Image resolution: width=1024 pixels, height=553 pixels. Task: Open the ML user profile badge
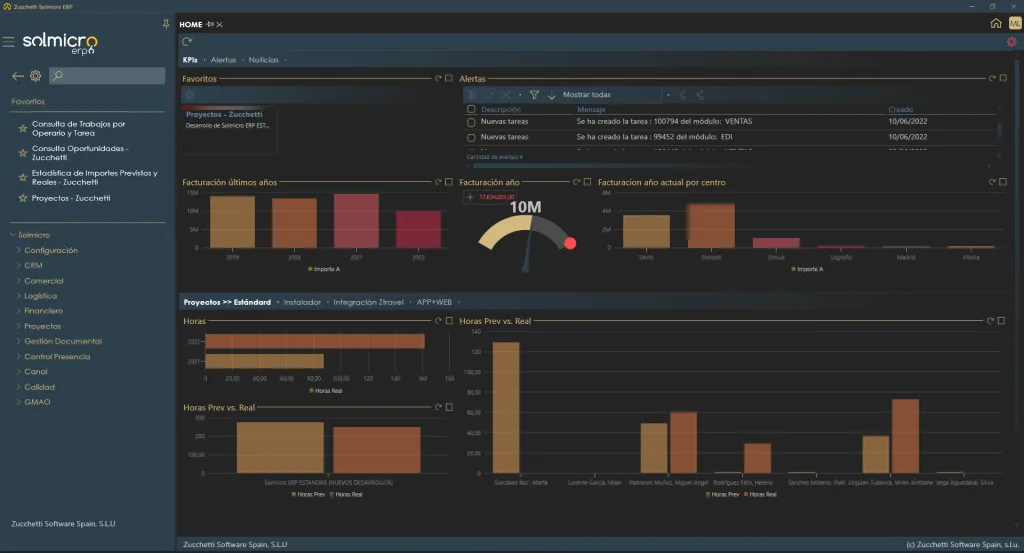point(1015,24)
